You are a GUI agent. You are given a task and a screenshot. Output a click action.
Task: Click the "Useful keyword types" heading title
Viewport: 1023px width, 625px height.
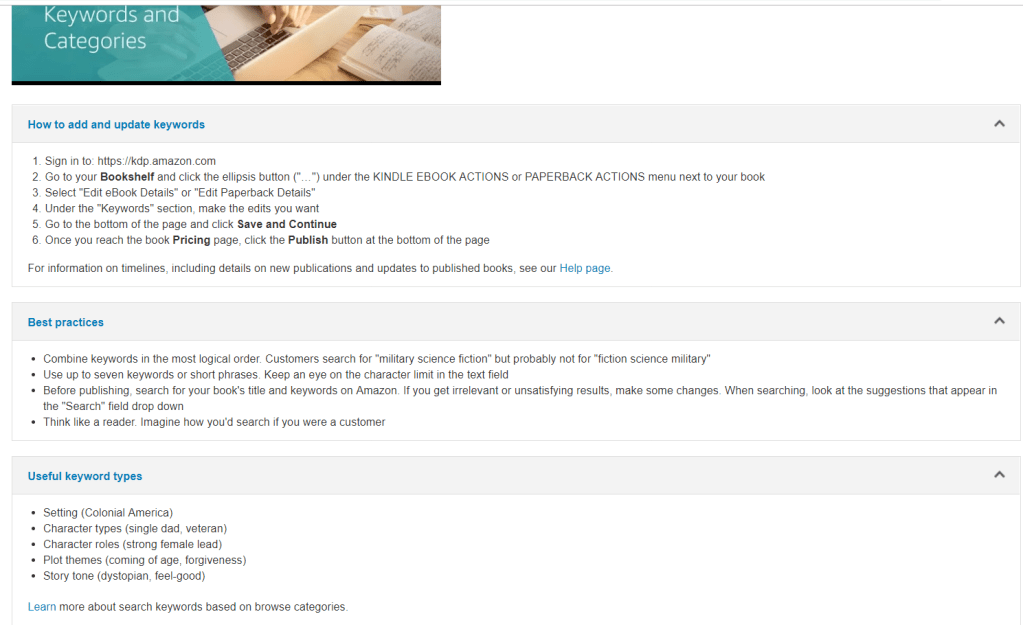(85, 476)
